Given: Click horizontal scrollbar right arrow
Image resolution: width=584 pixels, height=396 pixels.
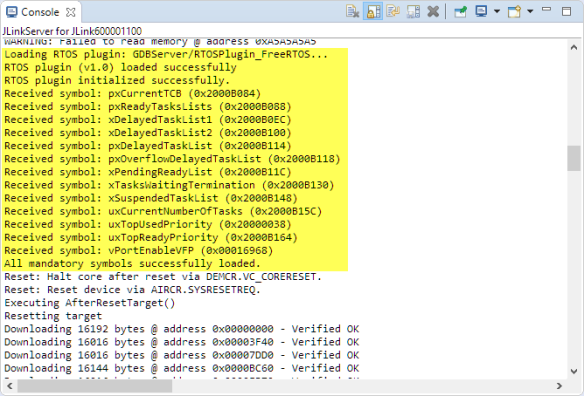Looking at the screenshot, I should pos(559,386).
